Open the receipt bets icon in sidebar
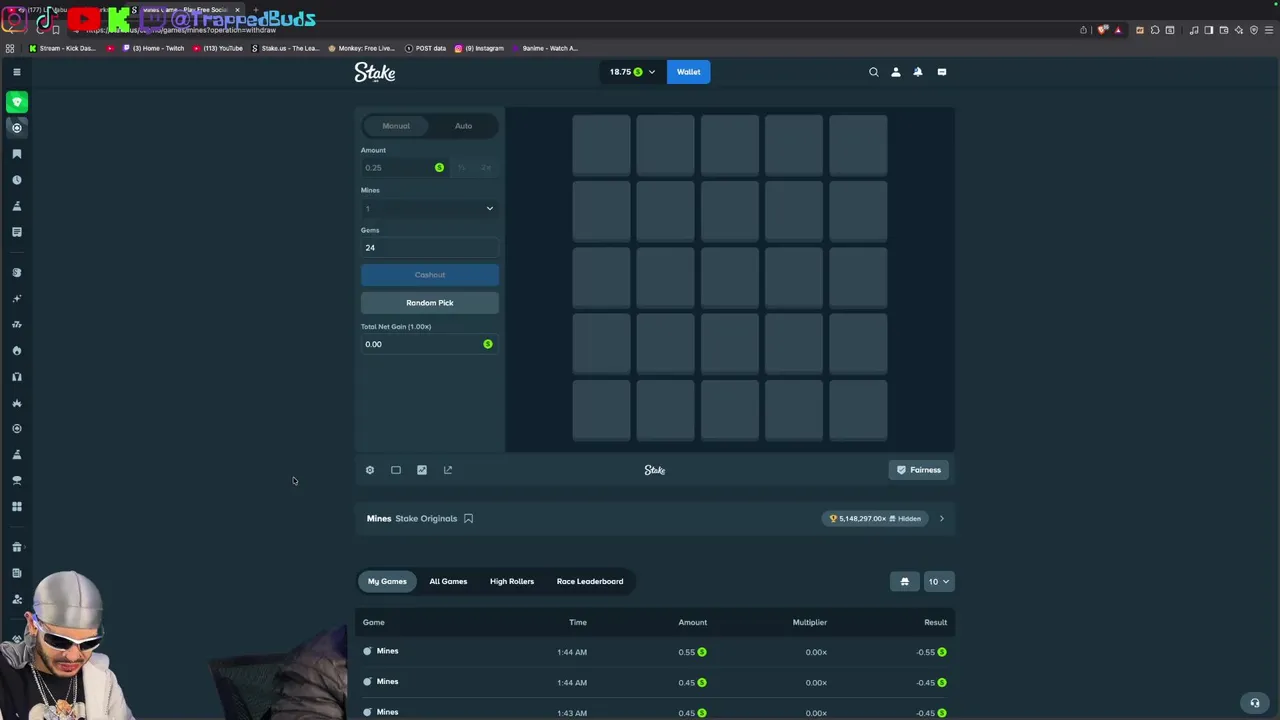 (16, 232)
